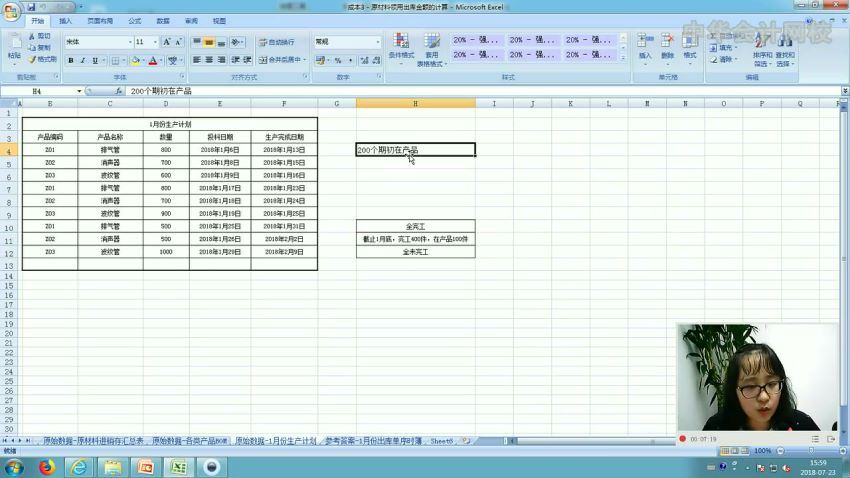Click Merge and Center (合并后居中)
Screen dimensions: 850x478
tap(280, 60)
